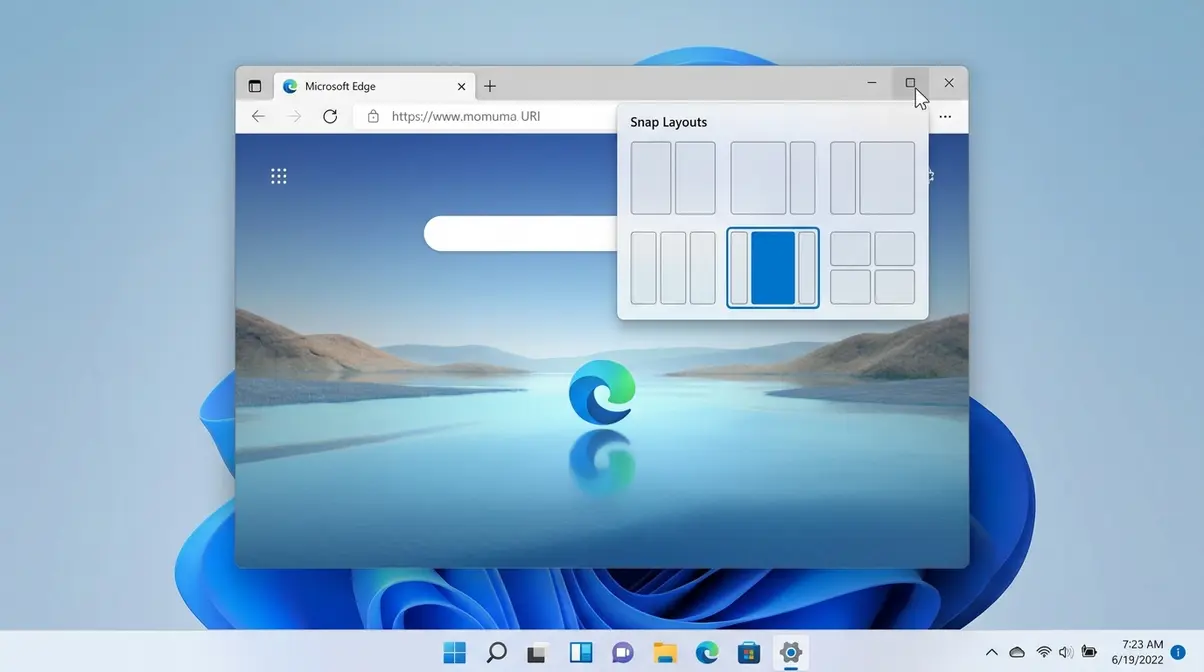Select middle column of three equal columns layout
Screen dimensions: 1204x672
click(673, 268)
